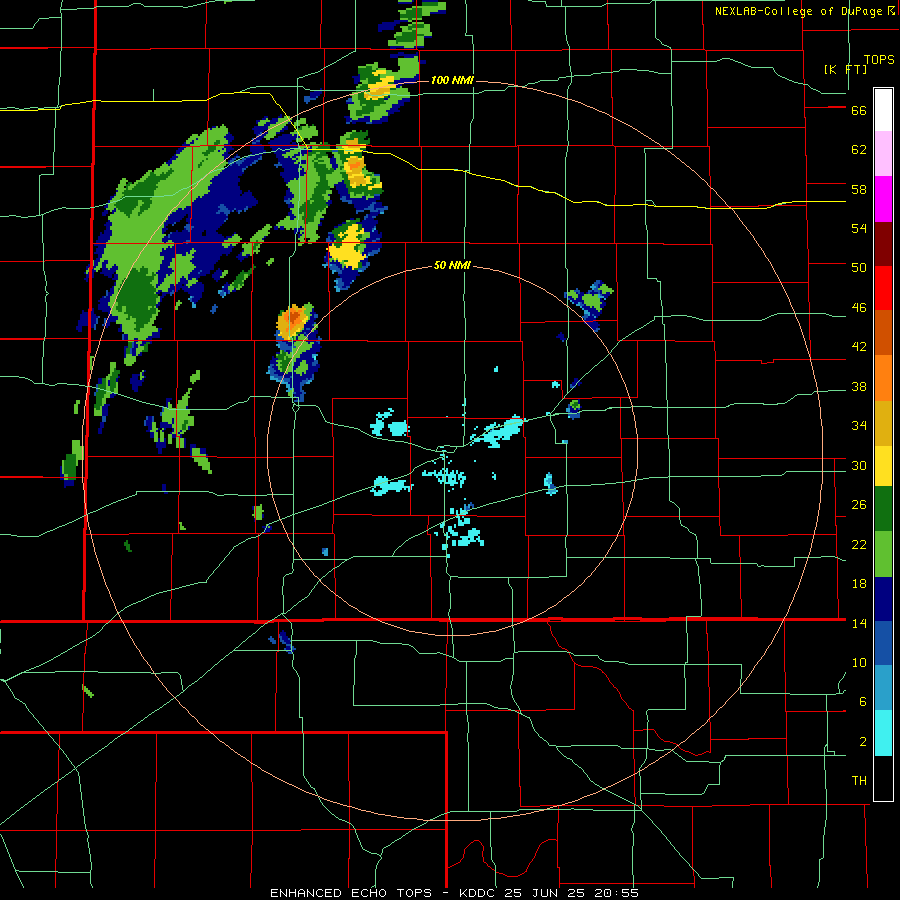Click the 18 legend value

click(x=859, y=584)
